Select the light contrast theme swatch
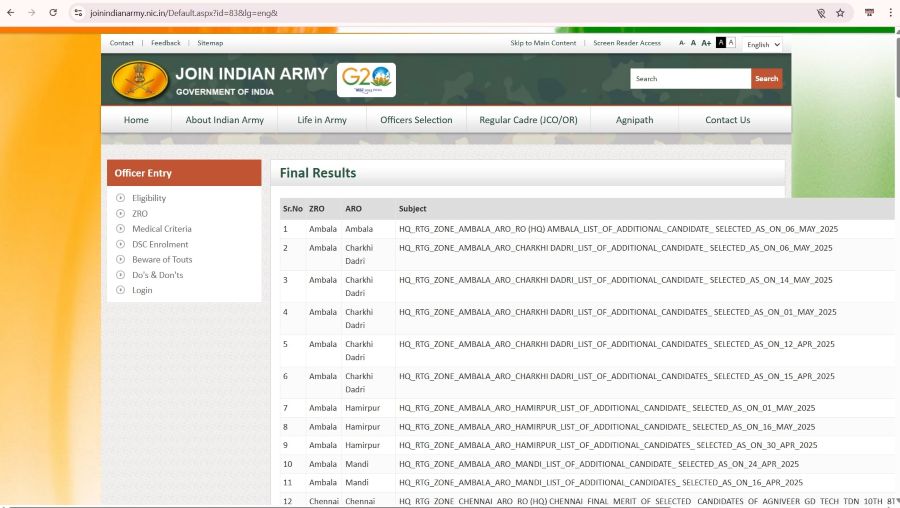This screenshot has height=508, width=900. click(x=731, y=42)
